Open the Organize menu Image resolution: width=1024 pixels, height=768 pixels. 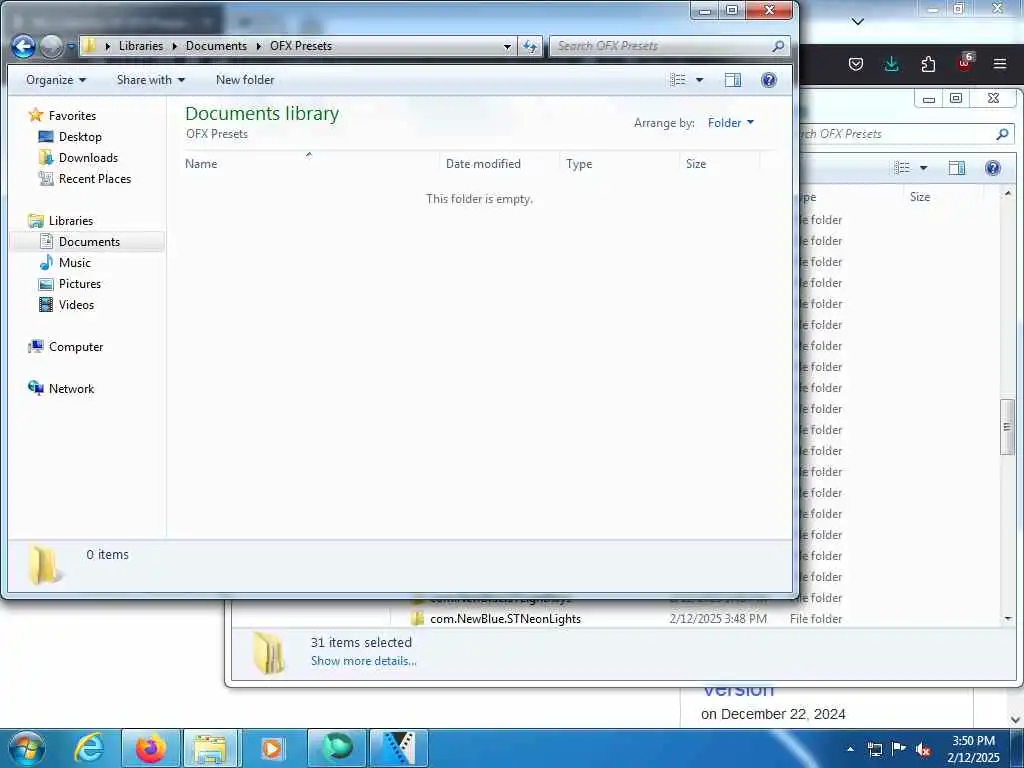tap(56, 80)
